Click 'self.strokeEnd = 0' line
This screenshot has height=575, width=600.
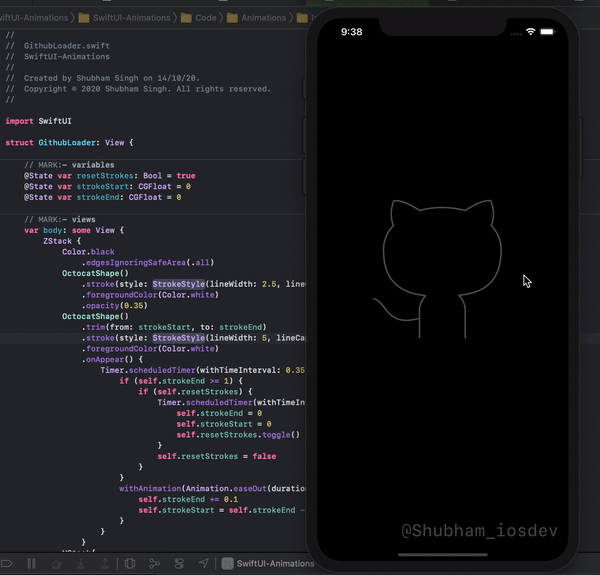[219, 413]
